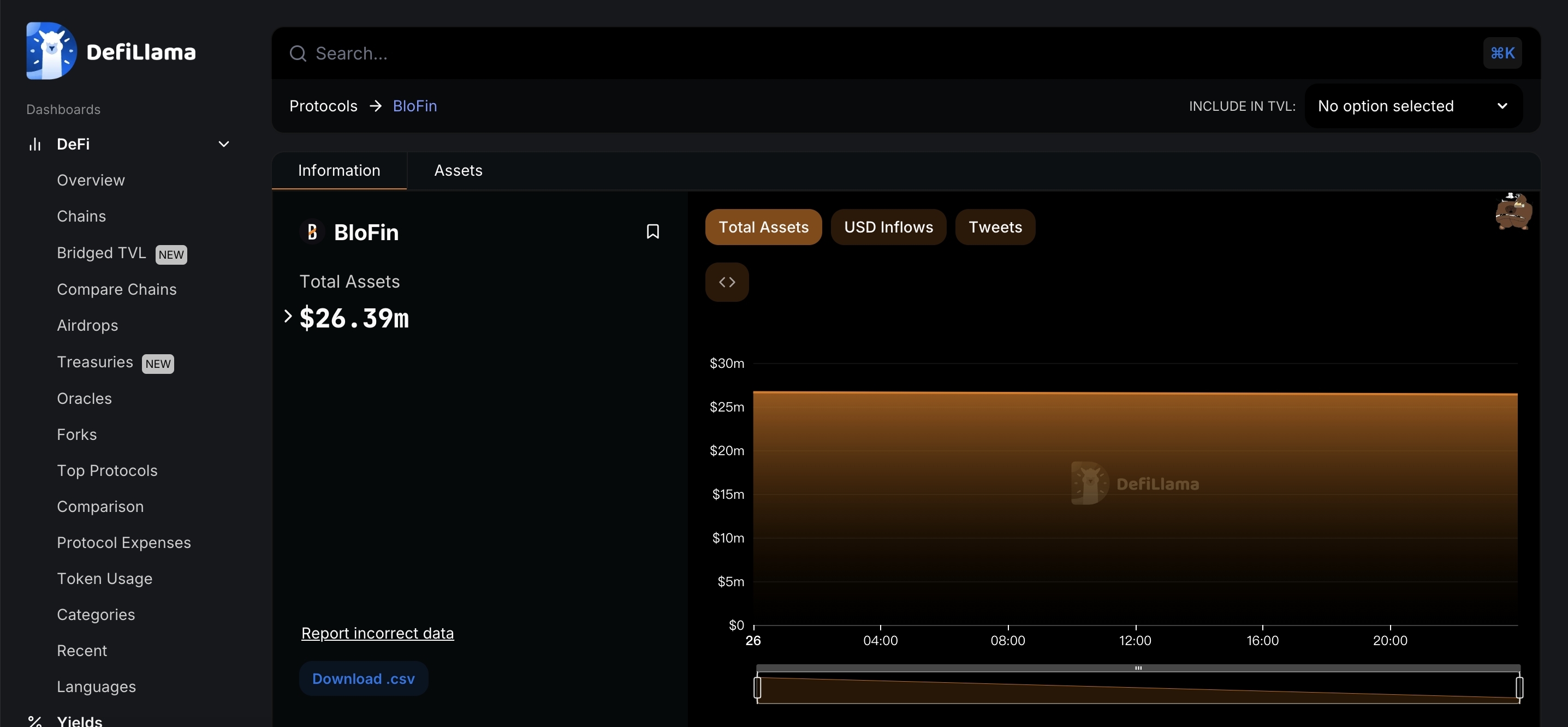Click the 12:00 time axis label
This screenshot has height=727, width=1568.
pyautogui.click(x=1135, y=640)
